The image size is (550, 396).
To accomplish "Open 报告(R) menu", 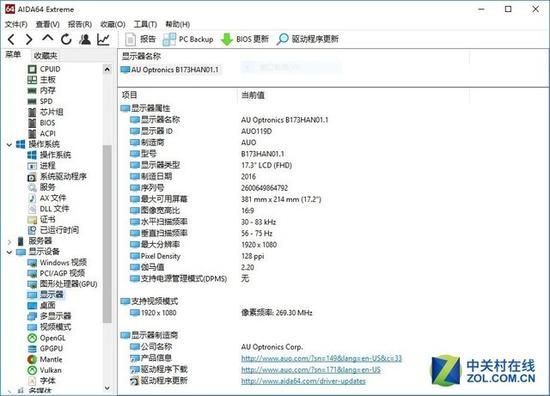I will [80, 24].
